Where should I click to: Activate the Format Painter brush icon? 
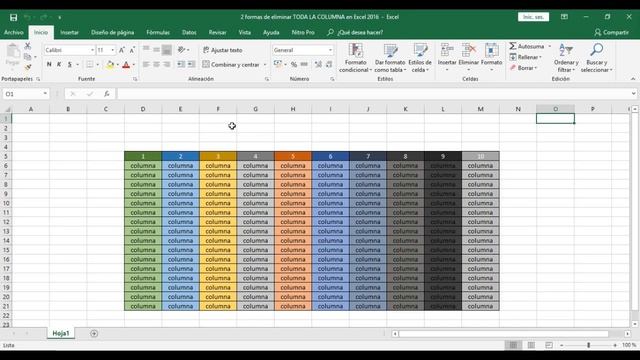pos(28,67)
